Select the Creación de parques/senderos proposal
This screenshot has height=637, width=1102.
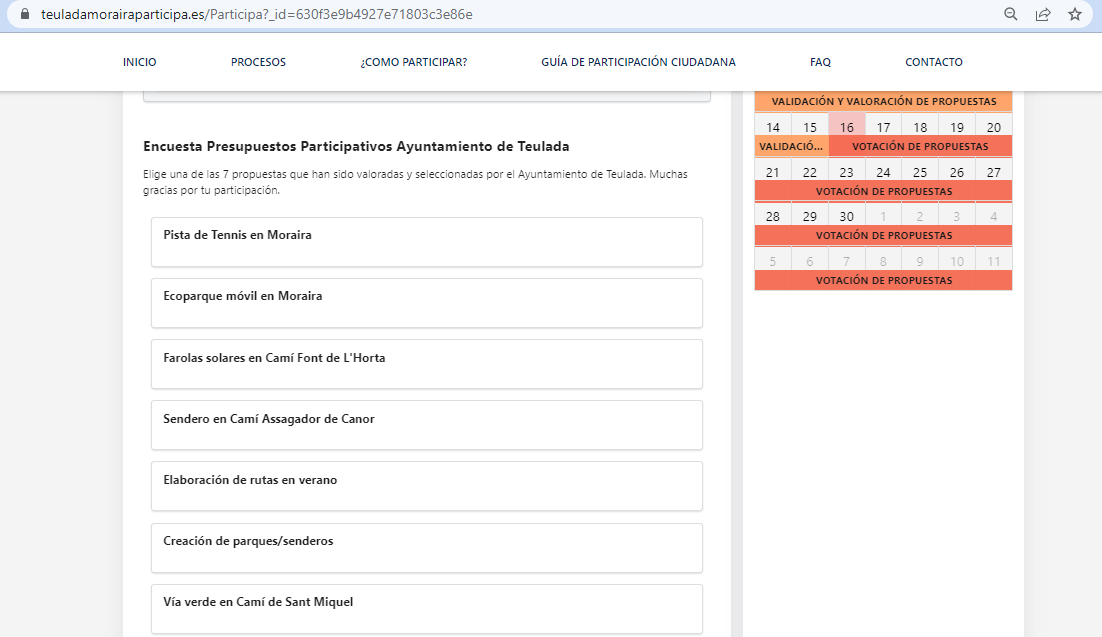click(x=426, y=547)
